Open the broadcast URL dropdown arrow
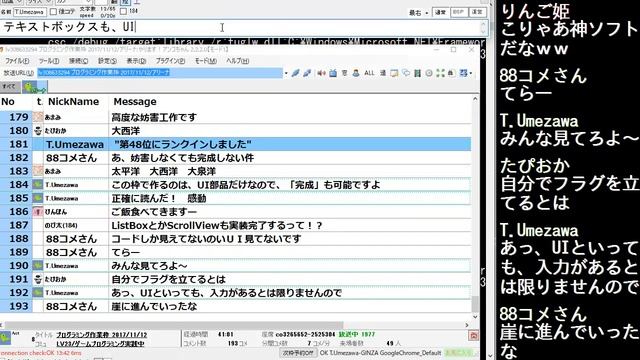The width and height of the screenshot is (640, 360). 286,73
